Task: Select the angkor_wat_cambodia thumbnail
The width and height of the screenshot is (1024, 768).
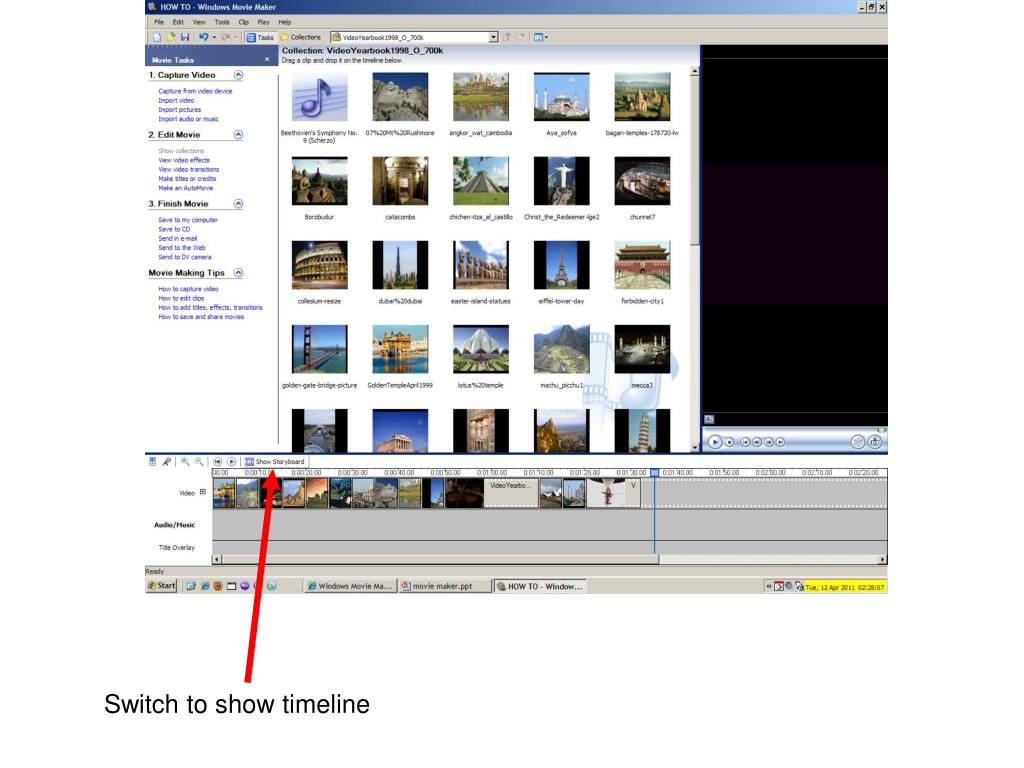Action: coord(481,97)
